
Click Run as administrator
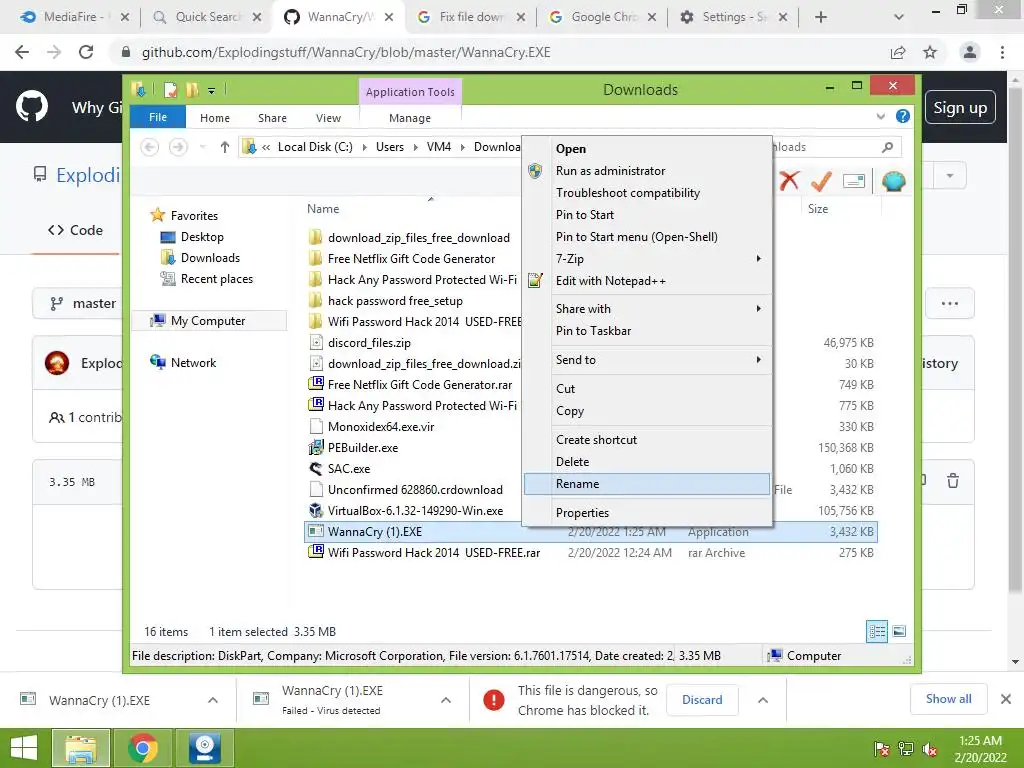[x=647, y=170]
